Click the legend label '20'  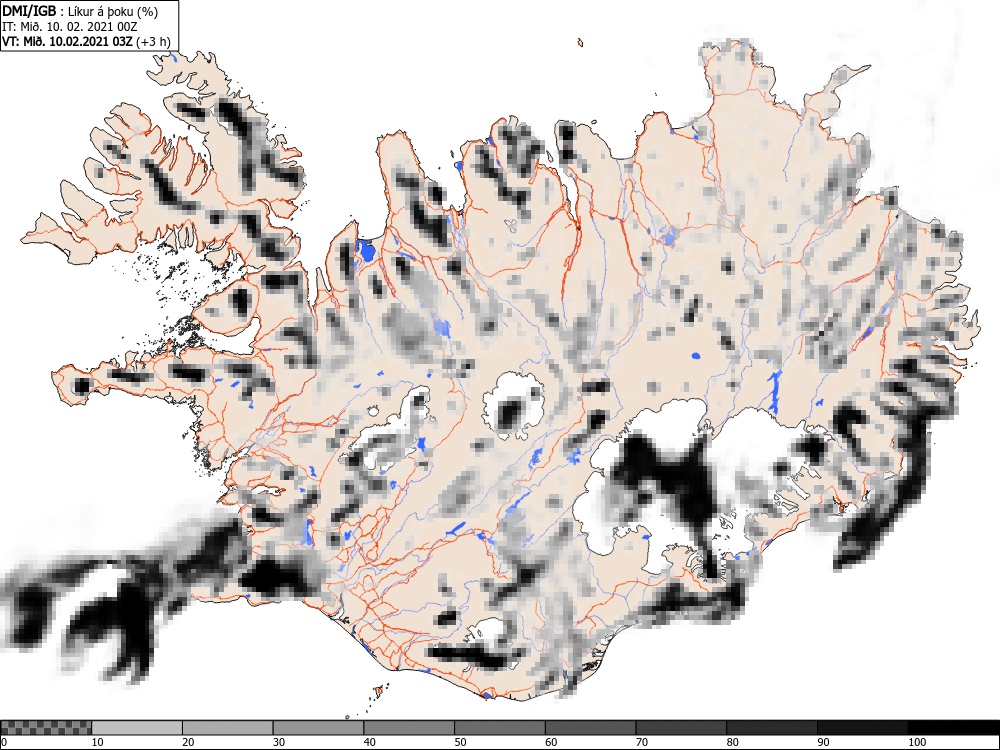(188, 742)
